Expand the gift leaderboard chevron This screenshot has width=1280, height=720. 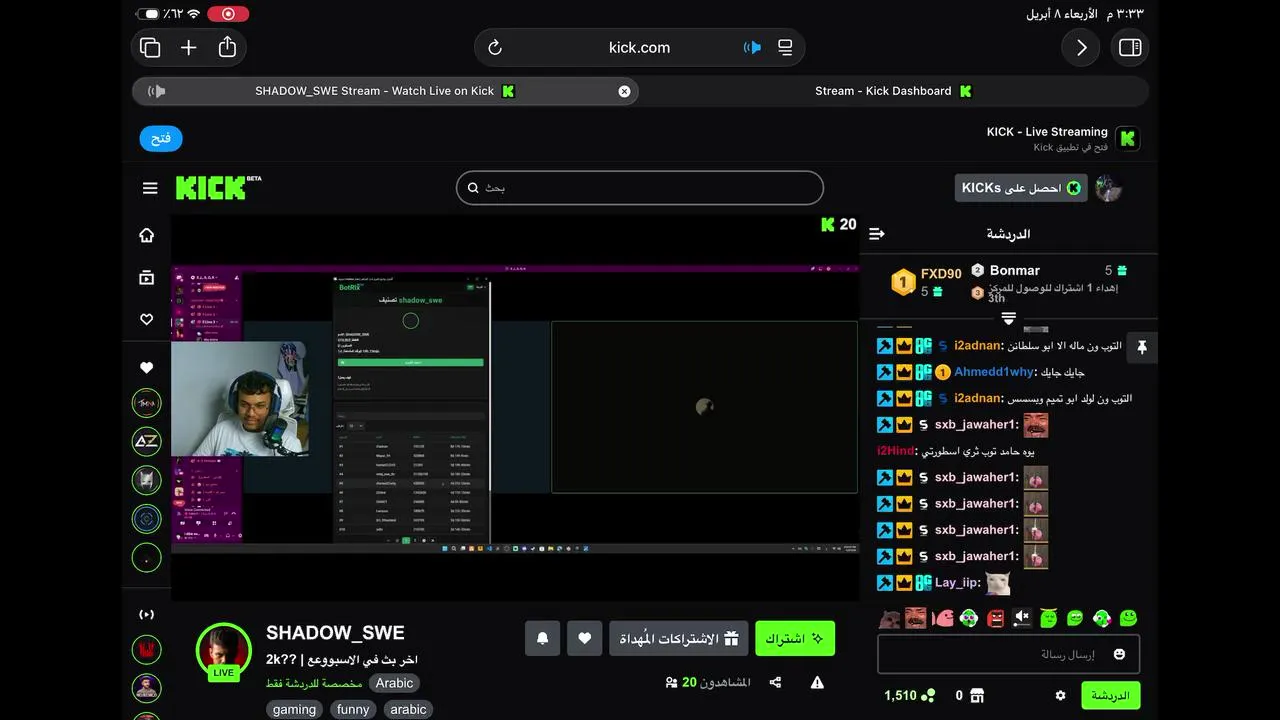[1008, 318]
